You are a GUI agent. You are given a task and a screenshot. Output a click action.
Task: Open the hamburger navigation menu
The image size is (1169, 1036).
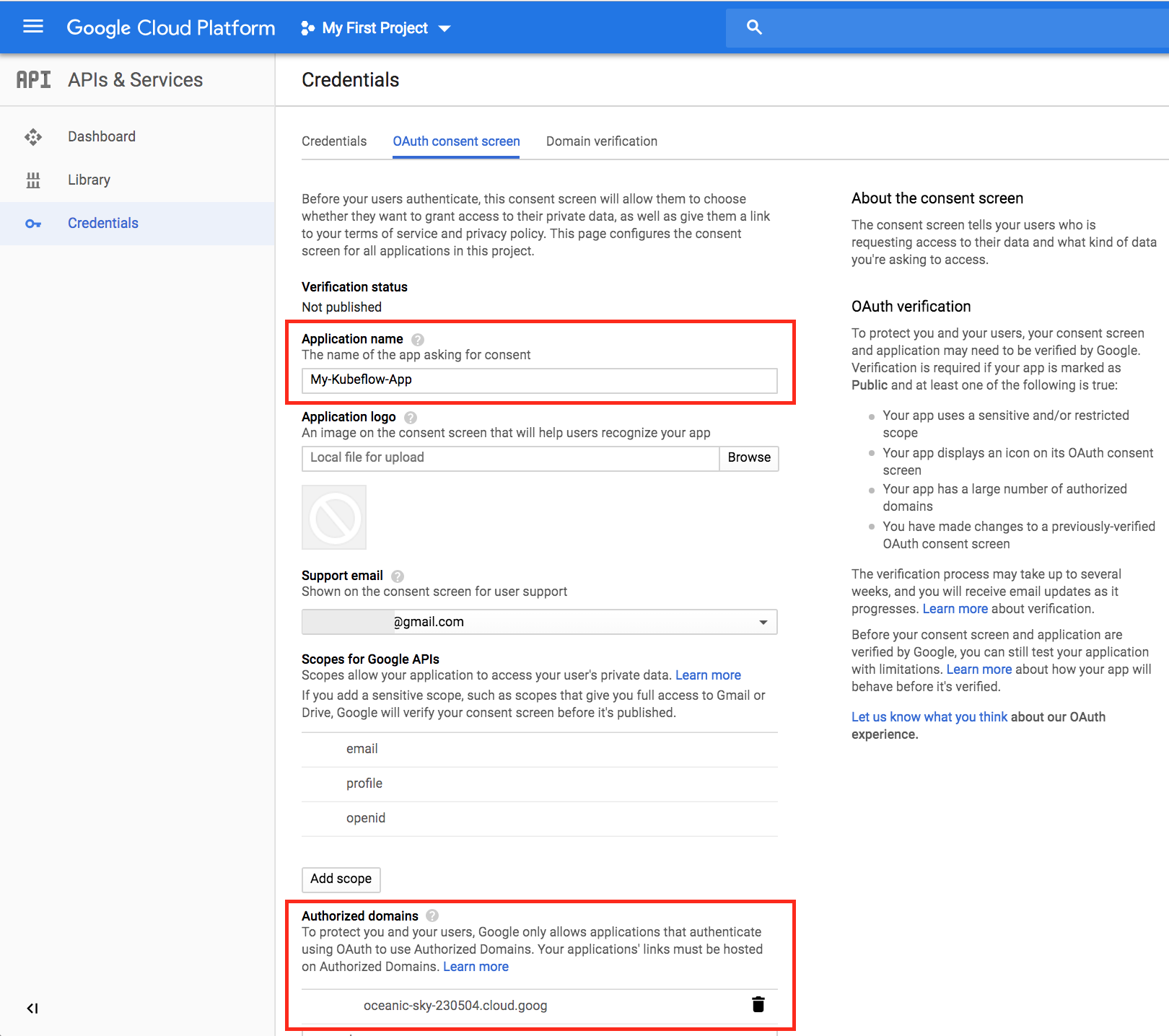pos(33,27)
